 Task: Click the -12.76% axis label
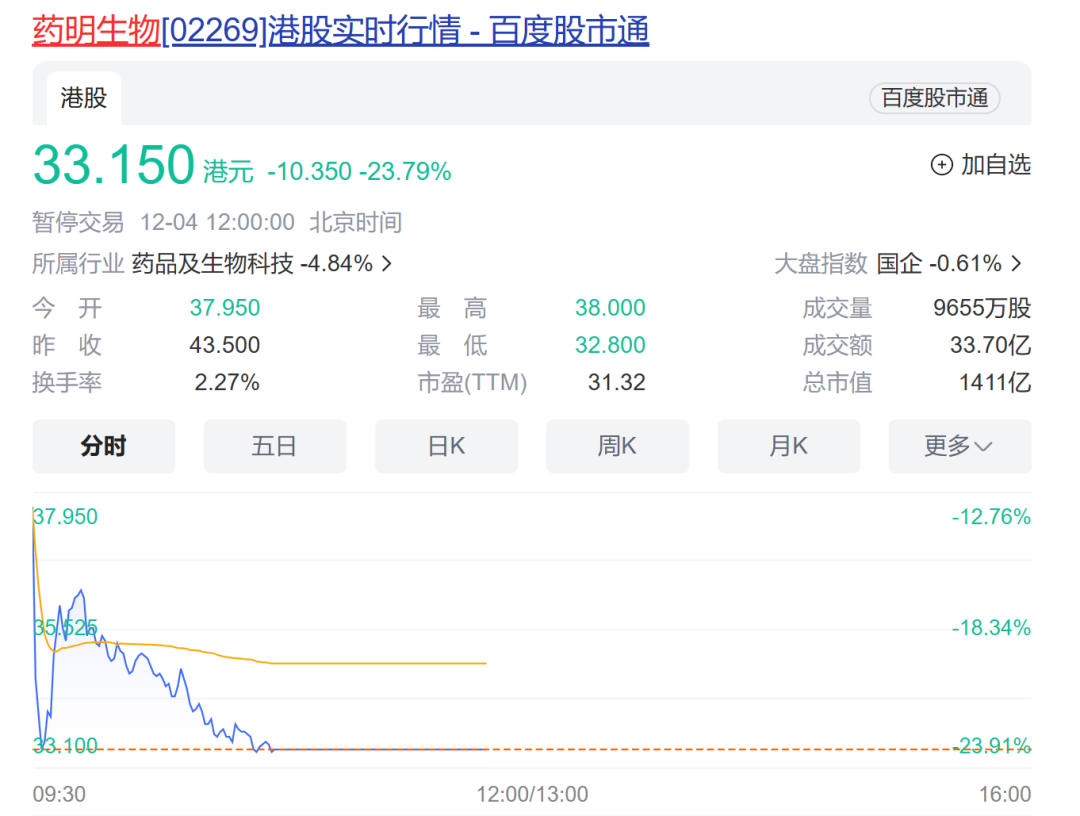(x=991, y=516)
